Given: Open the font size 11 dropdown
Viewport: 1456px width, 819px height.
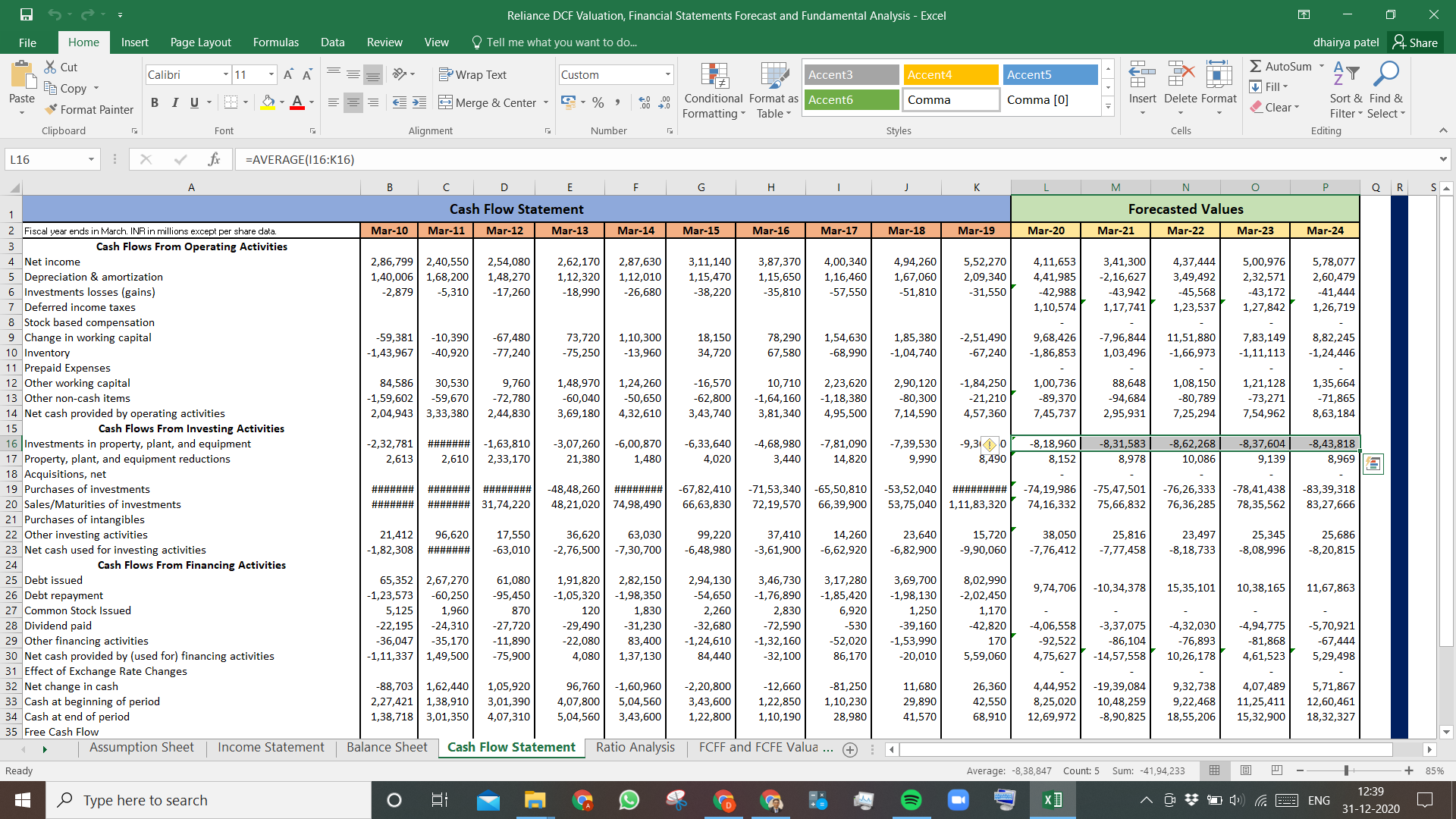Looking at the screenshot, I should 271,74.
